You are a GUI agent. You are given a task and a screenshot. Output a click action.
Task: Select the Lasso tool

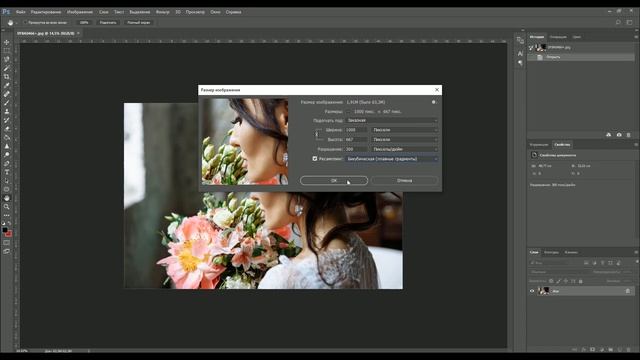click(x=7, y=59)
